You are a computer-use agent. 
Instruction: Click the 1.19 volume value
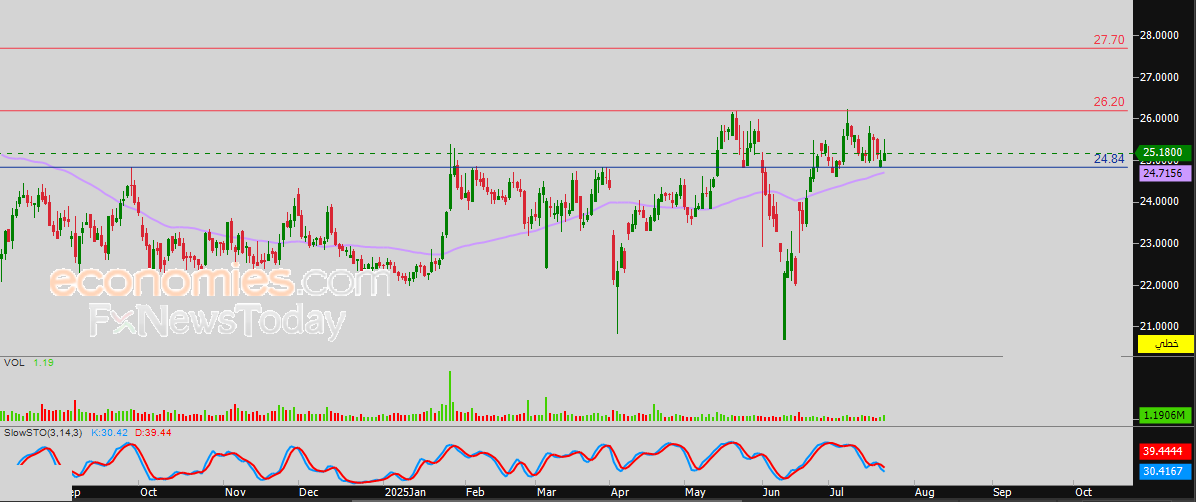point(43,363)
